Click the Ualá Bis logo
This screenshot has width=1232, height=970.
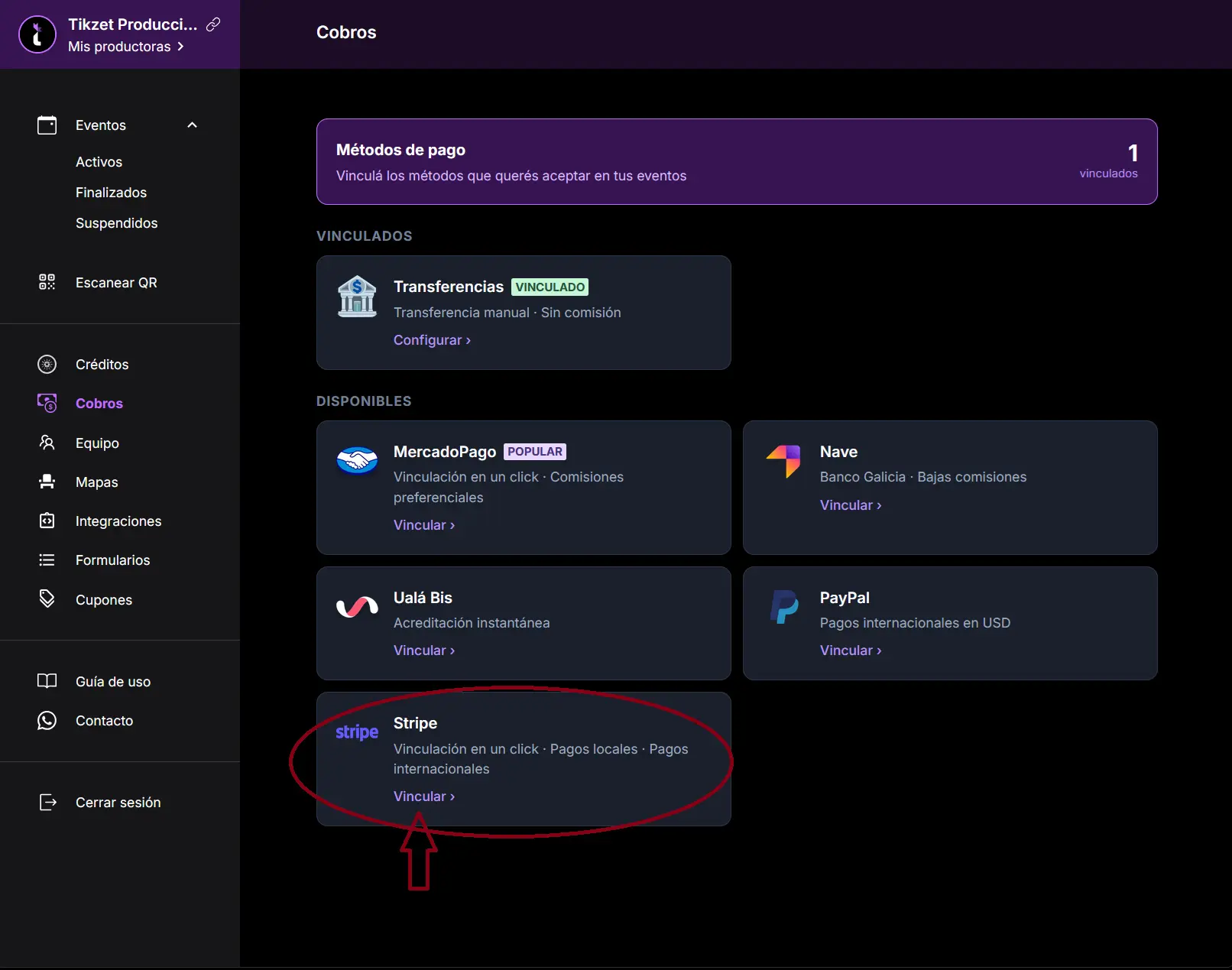click(357, 607)
